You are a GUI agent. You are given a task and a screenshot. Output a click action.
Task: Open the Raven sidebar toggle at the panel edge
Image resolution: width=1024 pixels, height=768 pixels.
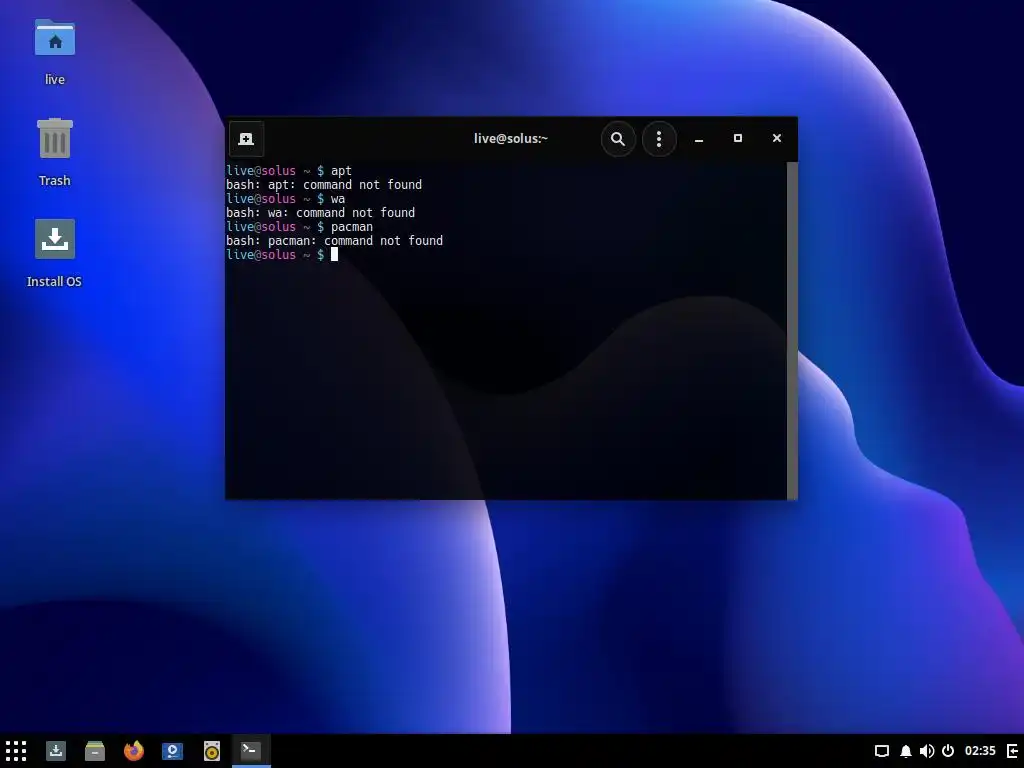1013,751
